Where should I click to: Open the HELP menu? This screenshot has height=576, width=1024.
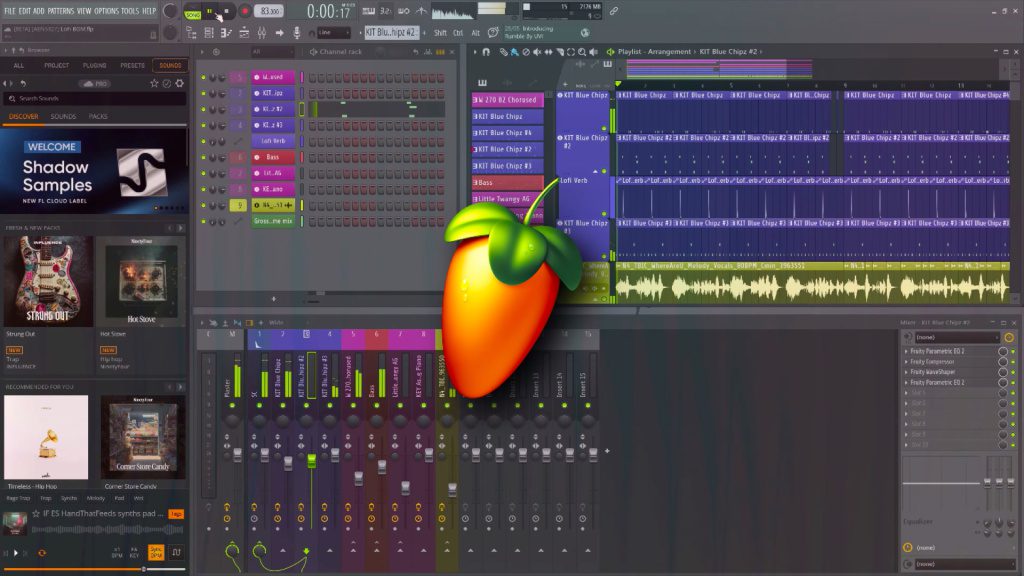click(x=149, y=11)
